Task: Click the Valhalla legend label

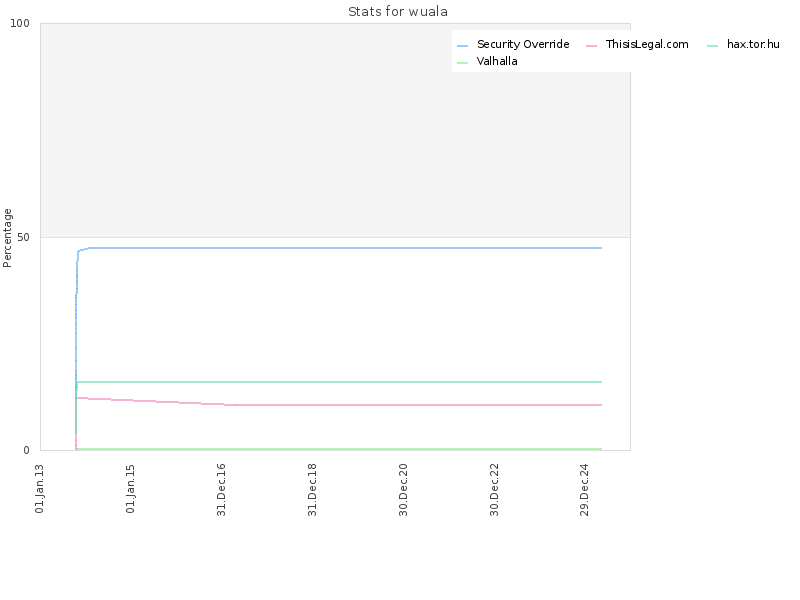Action: pos(497,61)
